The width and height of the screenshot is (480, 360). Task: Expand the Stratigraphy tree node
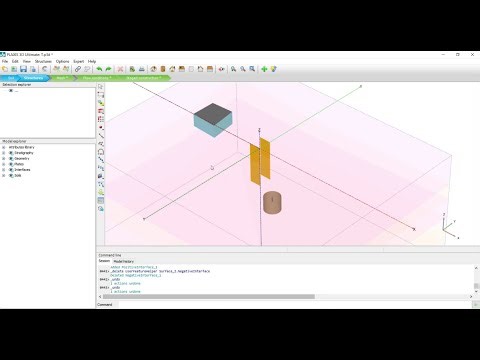pos(4,153)
